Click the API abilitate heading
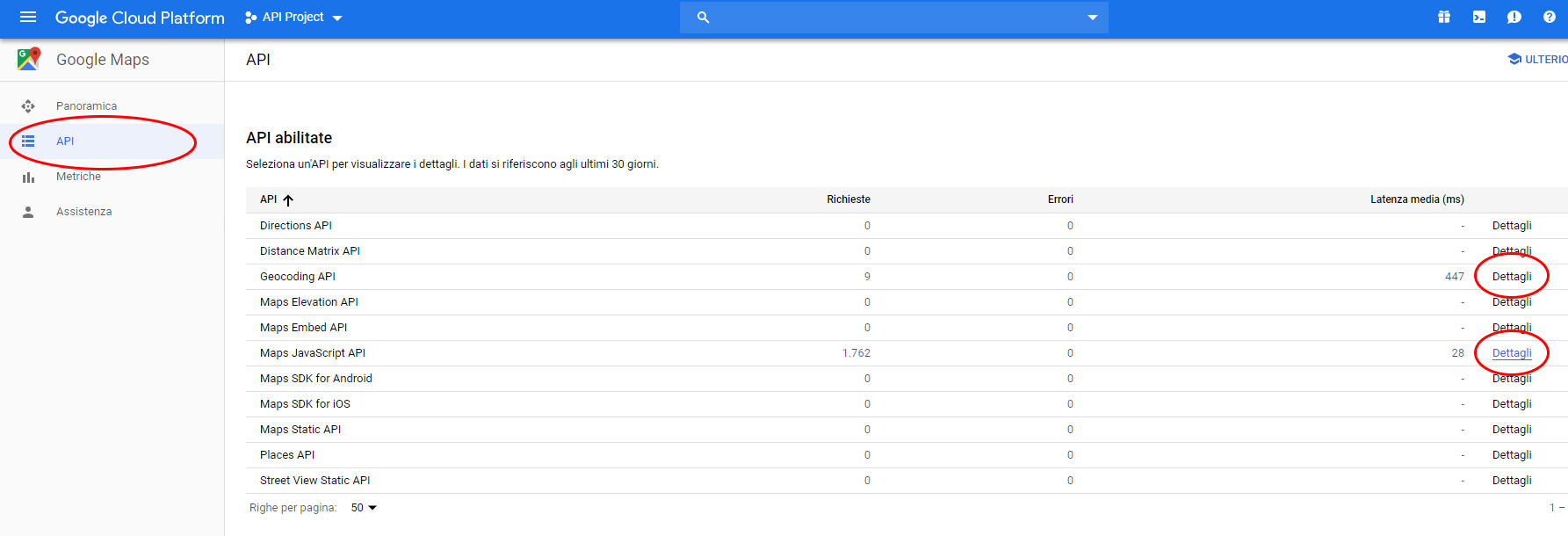The height and width of the screenshot is (536, 1568). (289, 138)
